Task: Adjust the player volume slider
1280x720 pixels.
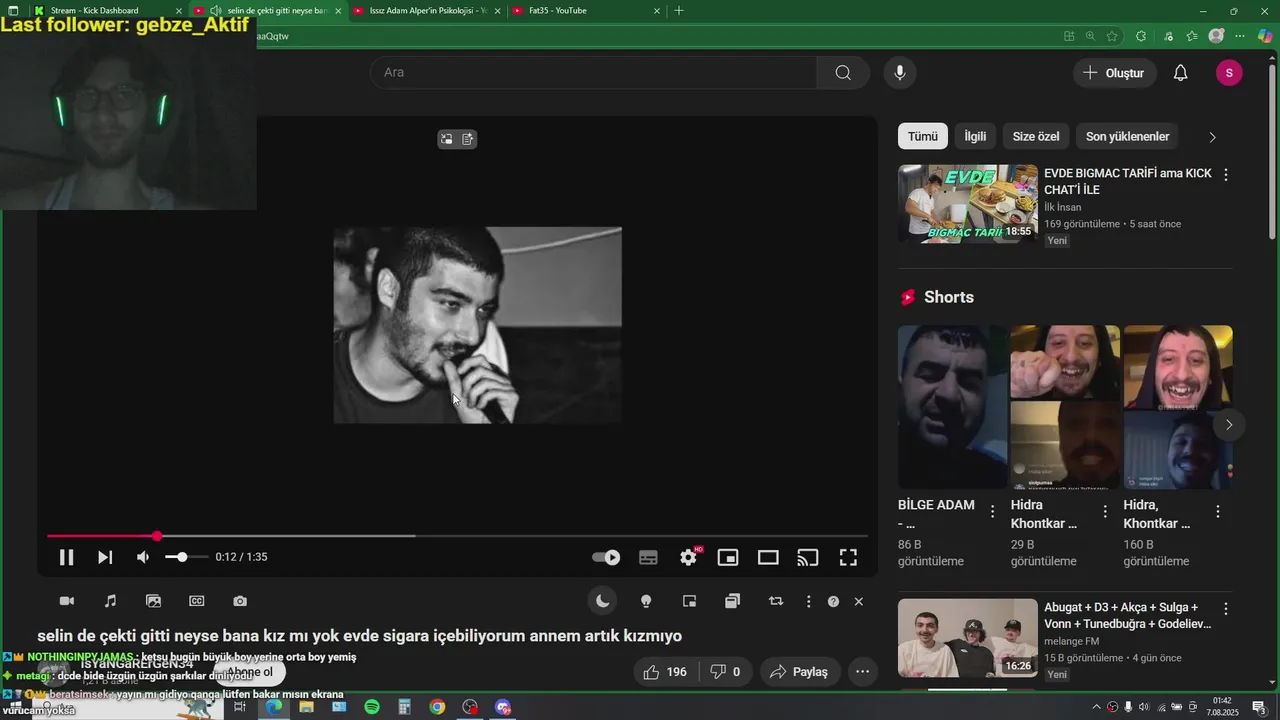Action: [186, 557]
